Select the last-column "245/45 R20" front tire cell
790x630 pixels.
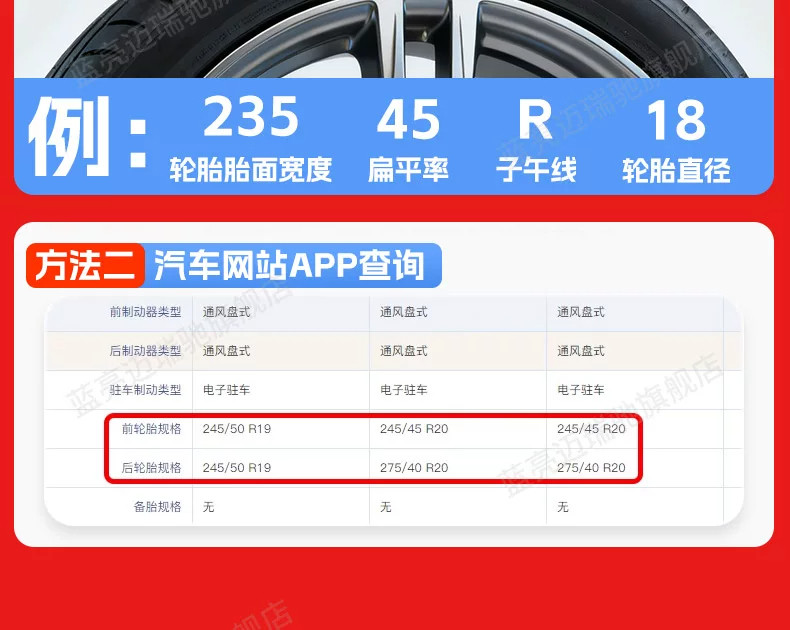coord(591,429)
